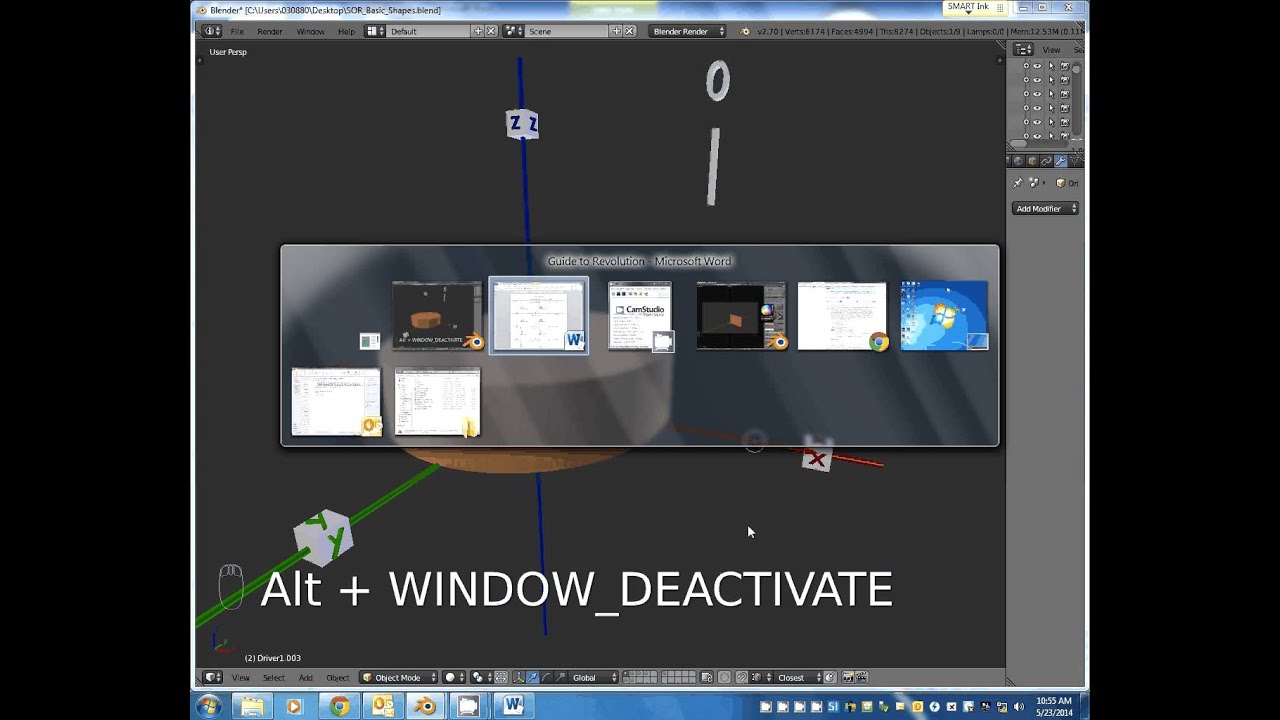Pin the properties editor context
Screen dimensions: 1280x720
coord(1018,183)
